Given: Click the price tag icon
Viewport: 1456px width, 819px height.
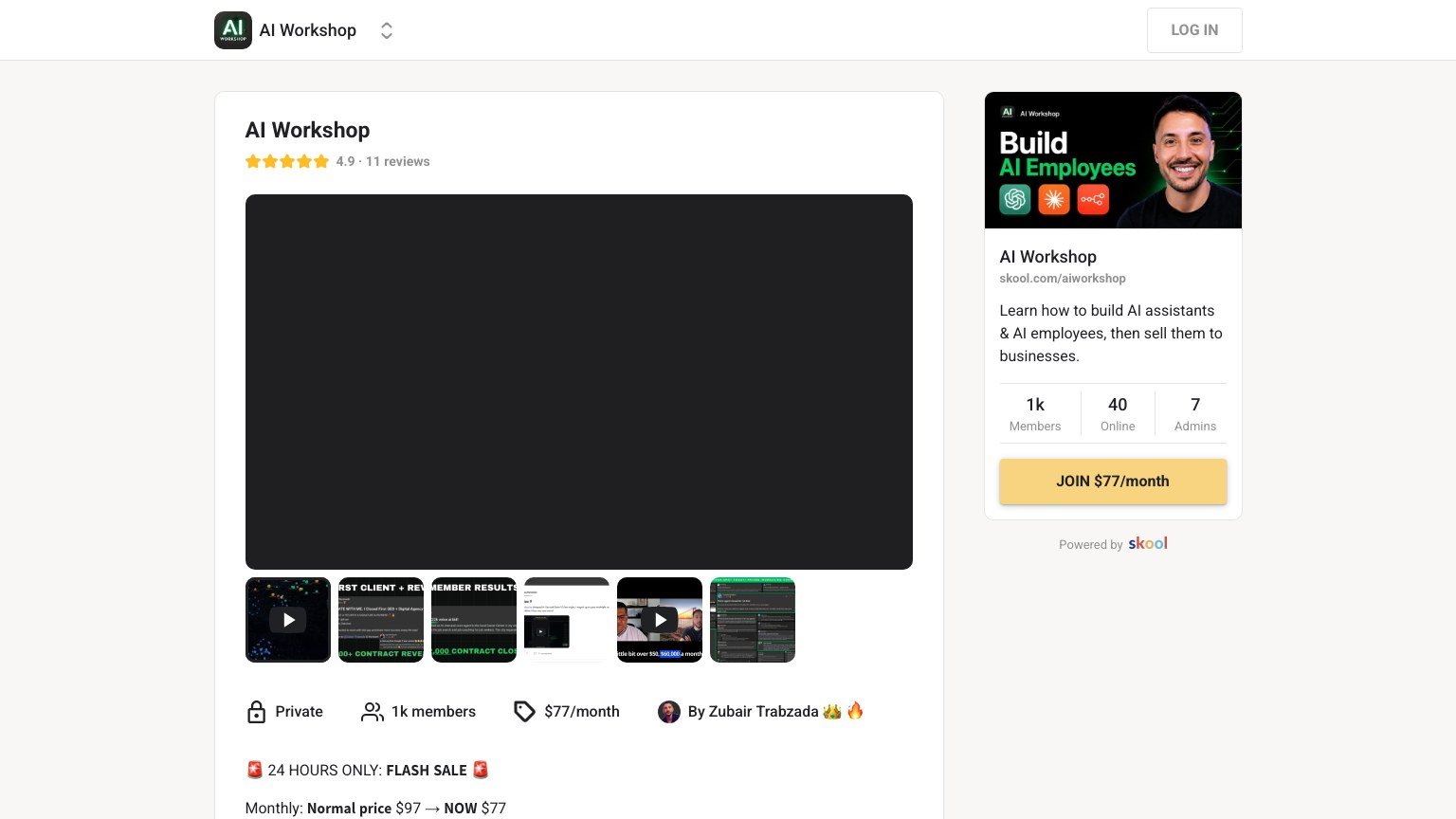Looking at the screenshot, I should click(524, 712).
